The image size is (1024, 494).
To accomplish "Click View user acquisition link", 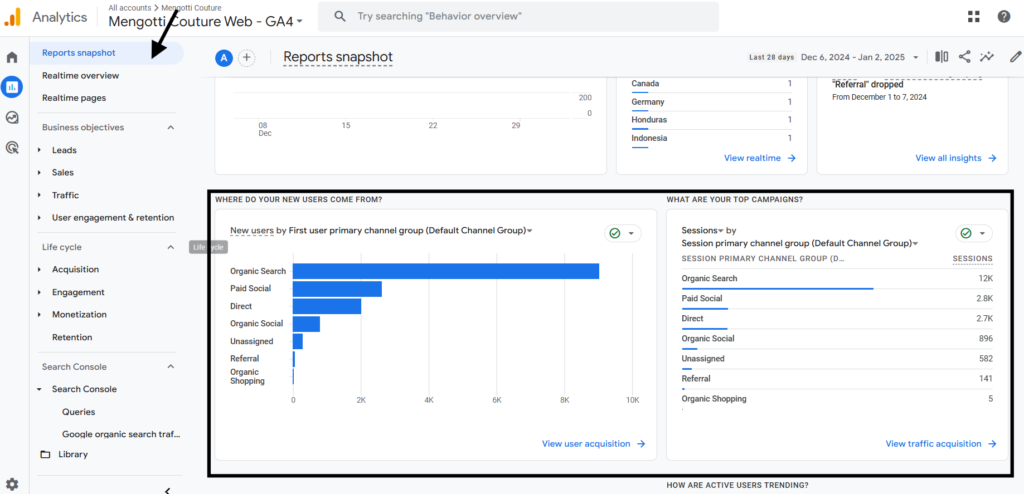I will tap(593, 444).
